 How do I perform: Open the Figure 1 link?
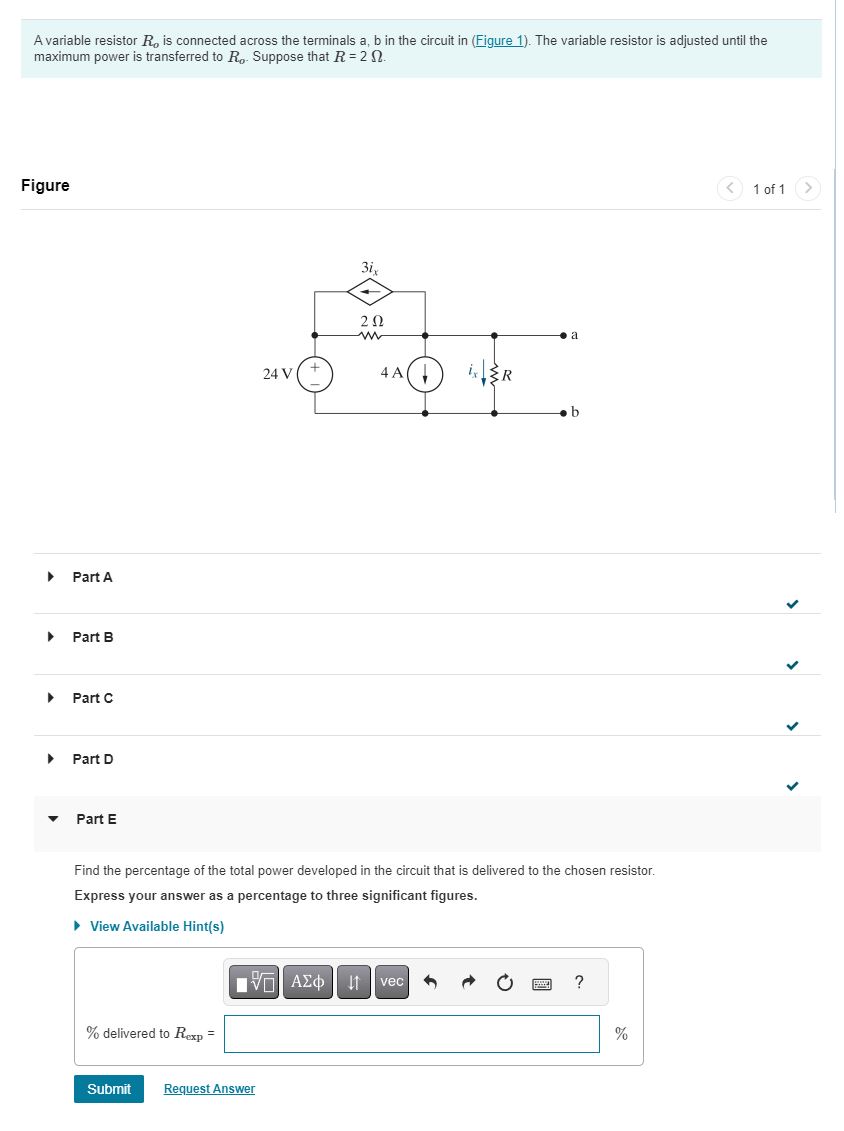[499, 40]
